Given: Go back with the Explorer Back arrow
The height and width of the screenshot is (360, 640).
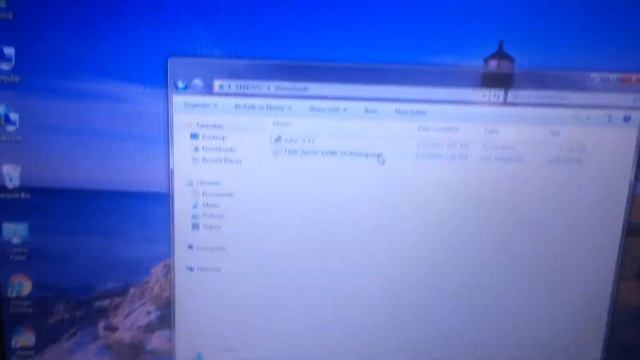Looking at the screenshot, I should click(181, 84).
